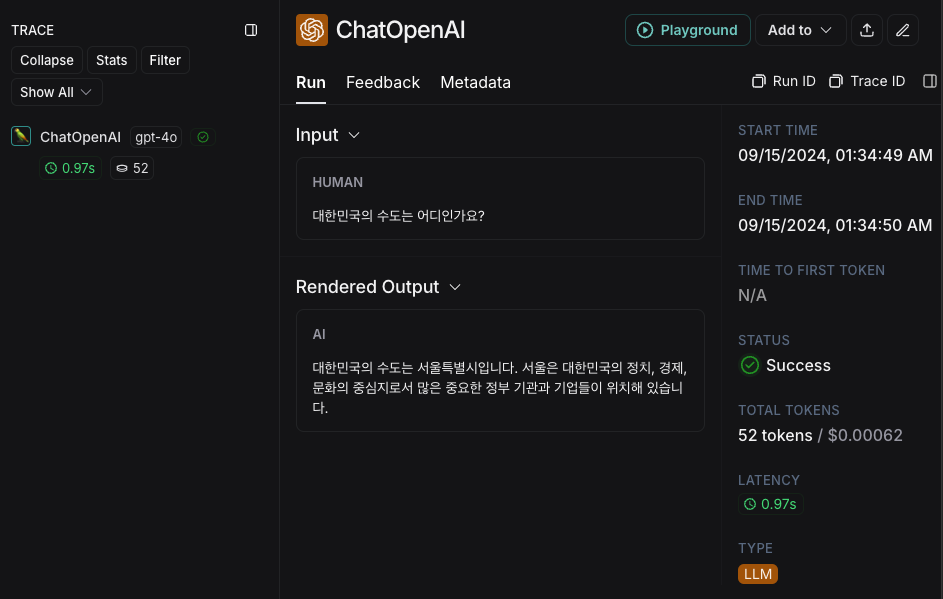This screenshot has width=943, height=599.
Task: Click the pencil edit icon button
Action: pos(903,30)
